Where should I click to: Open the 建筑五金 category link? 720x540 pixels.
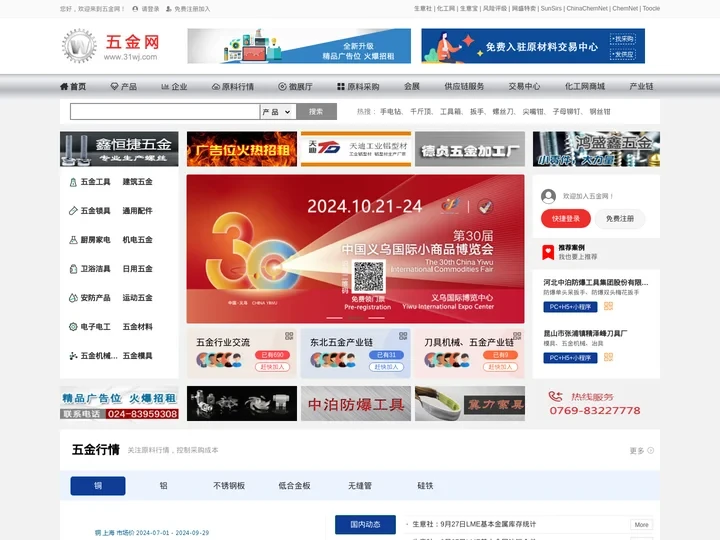[137, 182]
